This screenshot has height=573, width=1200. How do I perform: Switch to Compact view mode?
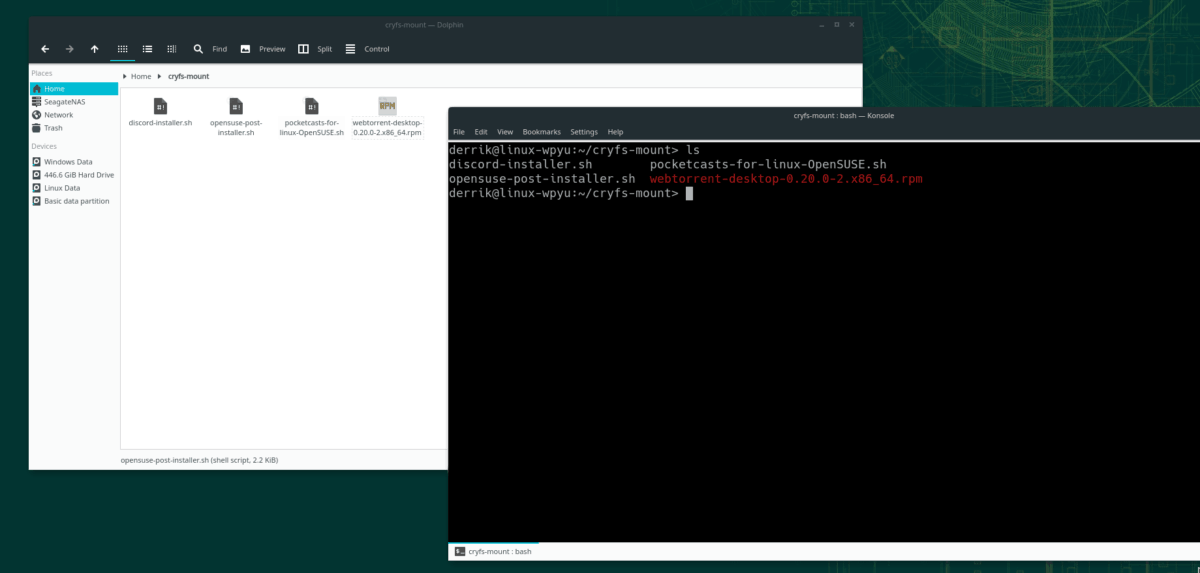(x=147, y=48)
